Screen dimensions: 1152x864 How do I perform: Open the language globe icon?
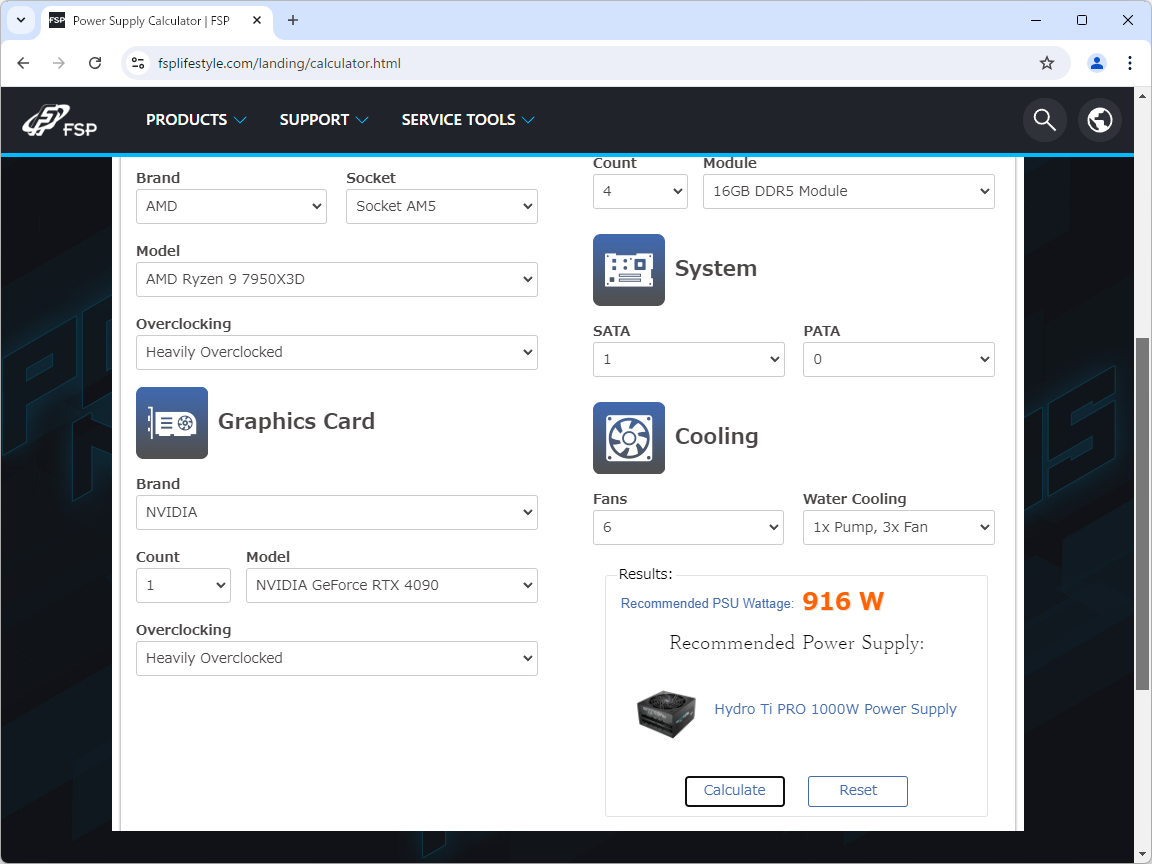[x=1100, y=120]
